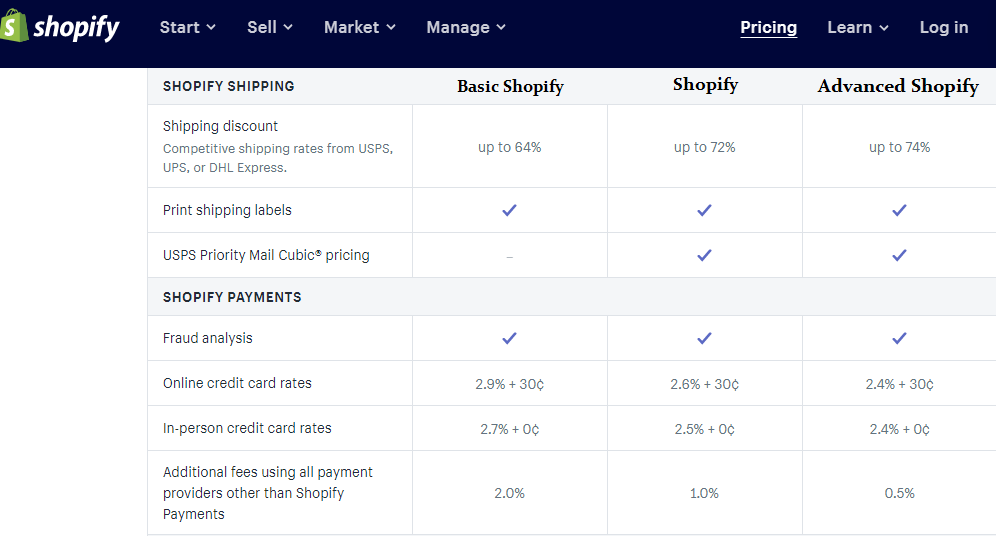
Task: Click the Additional fees row label text
Action: [x=267, y=493]
